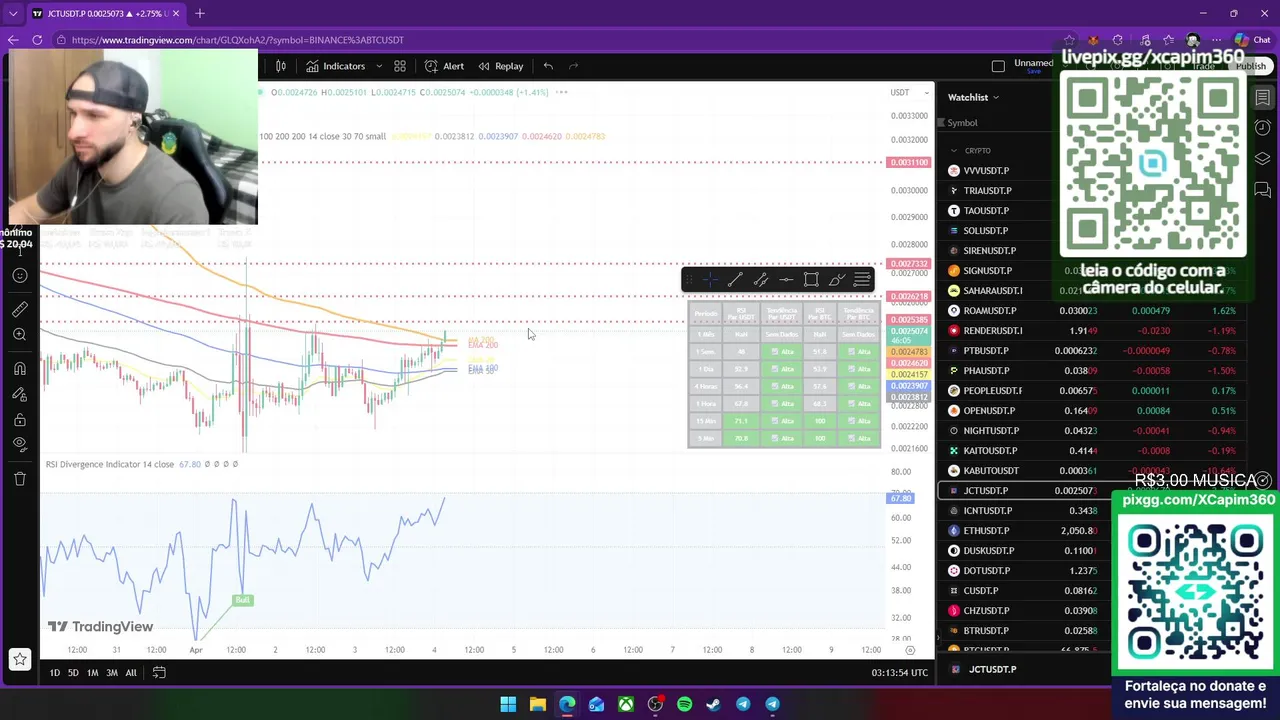
Task: Toggle Stay in Drawing Mode pencil lock
Action: click(20, 394)
